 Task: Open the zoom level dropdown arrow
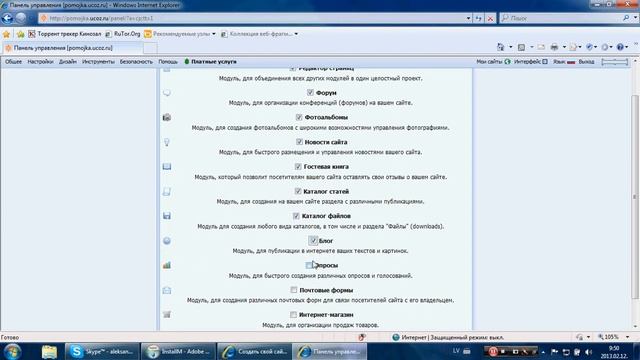pyautogui.click(x=627, y=337)
